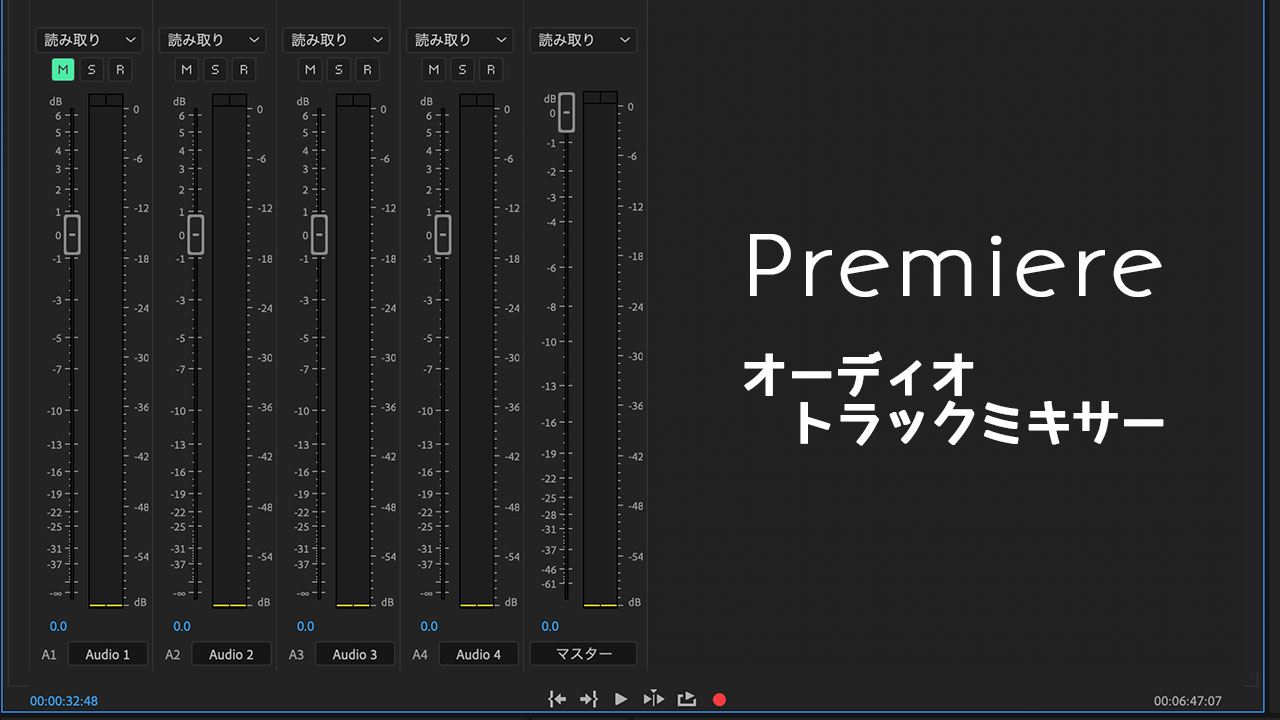Screen dimensions: 1280x720
Task: Click the duration timecode 00:06:47:07
Action: tap(1188, 701)
